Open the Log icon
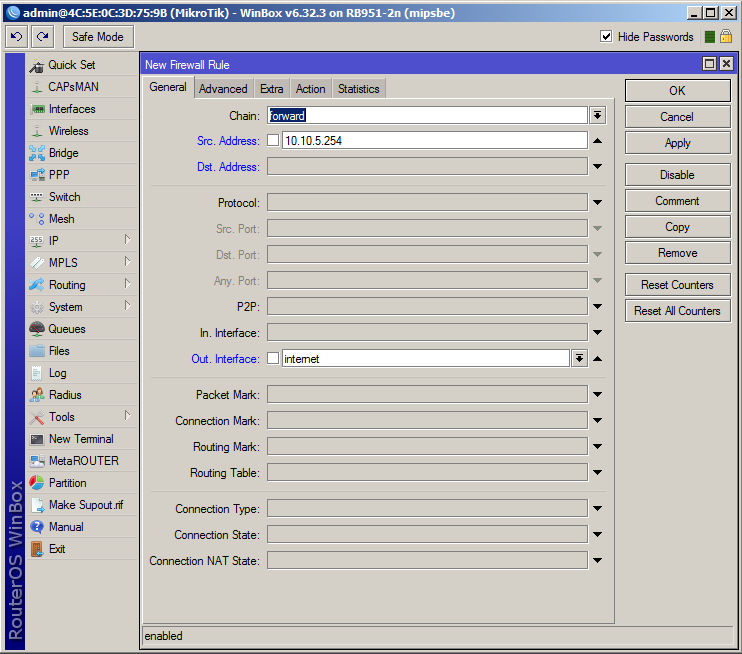Image resolution: width=742 pixels, height=654 pixels. tap(36, 373)
